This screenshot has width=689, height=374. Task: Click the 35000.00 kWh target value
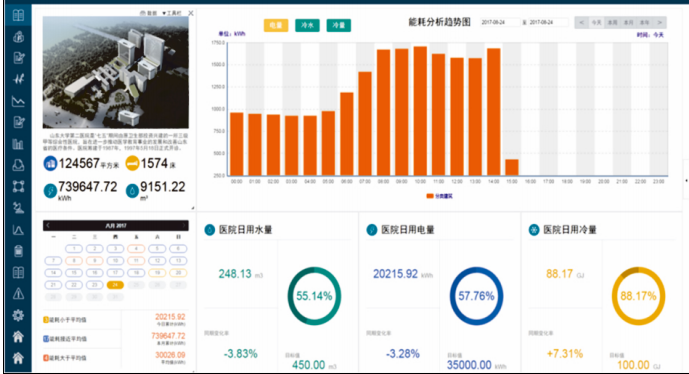(476, 365)
